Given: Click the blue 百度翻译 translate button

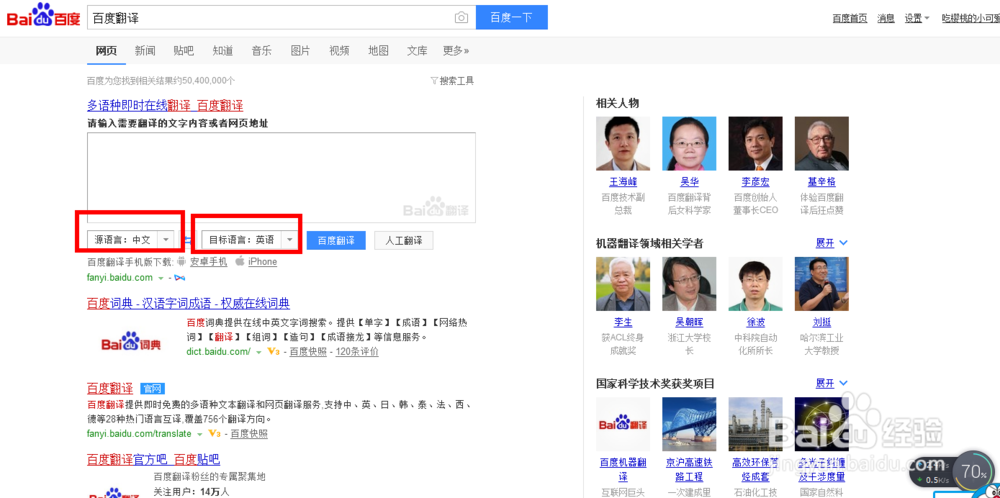Looking at the screenshot, I should (336, 240).
